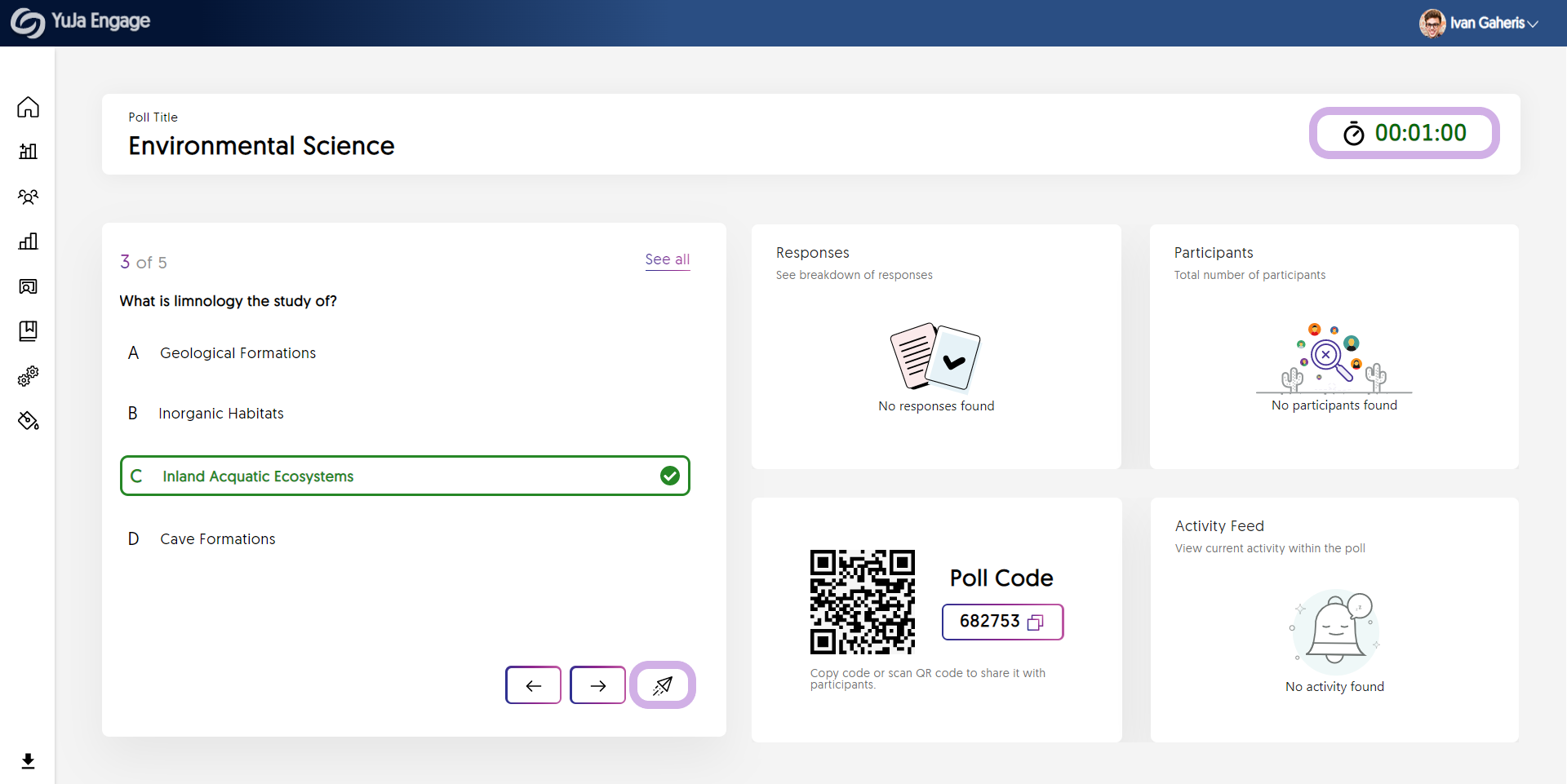Viewport: 1567px width, 784px height.
Task: Click the 00:01:00 poll timer
Action: (1404, 133)
